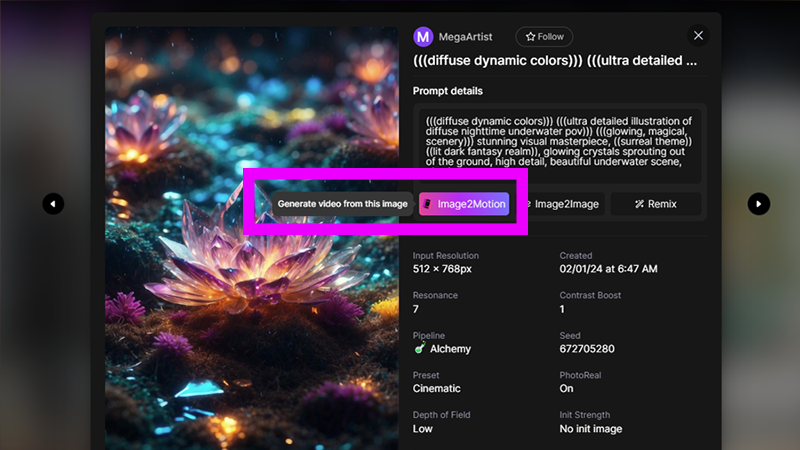Select the Cinematic preset value

[x=436, y=389]
